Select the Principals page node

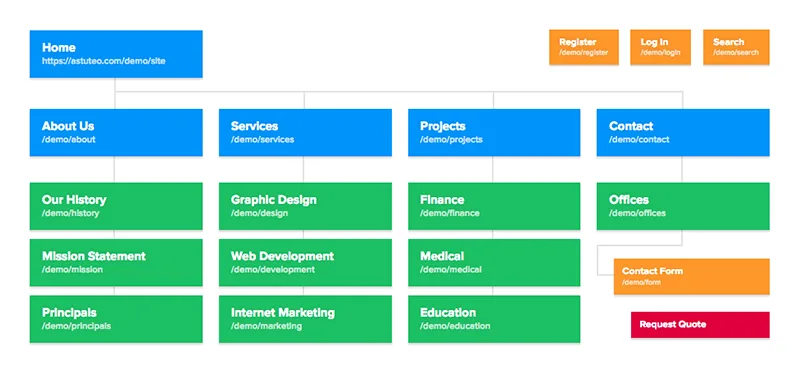point(116,319)
